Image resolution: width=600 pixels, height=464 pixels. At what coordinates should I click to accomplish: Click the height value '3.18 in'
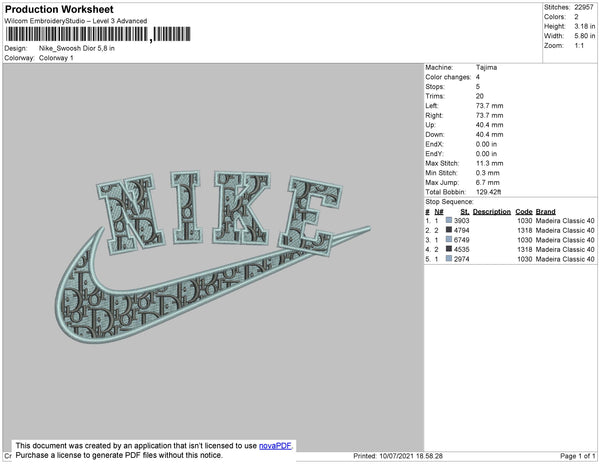tap(585, 26)
